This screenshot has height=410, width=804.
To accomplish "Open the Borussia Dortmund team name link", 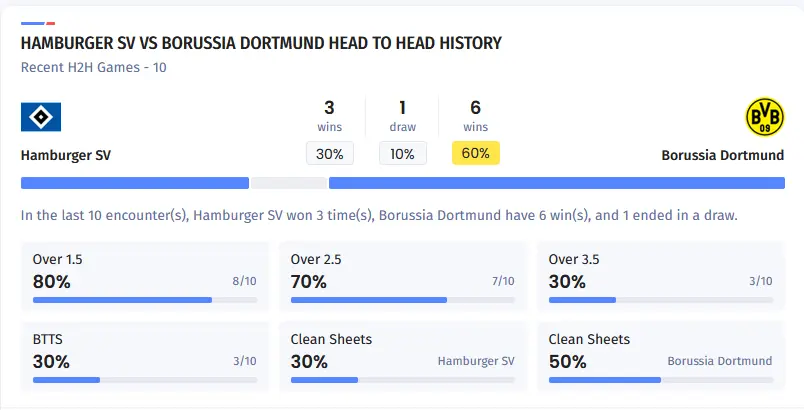I will coord(722,155).
